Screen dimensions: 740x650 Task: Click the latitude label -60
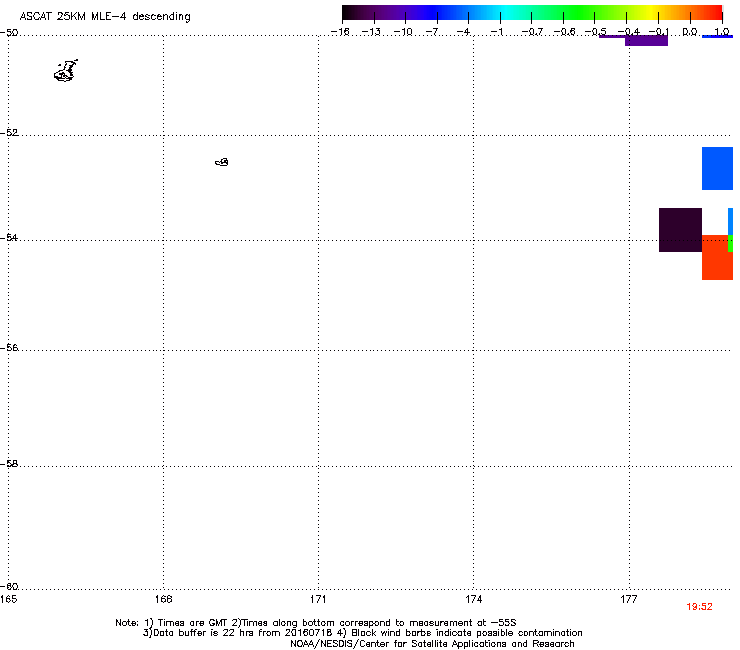point(9,587)
